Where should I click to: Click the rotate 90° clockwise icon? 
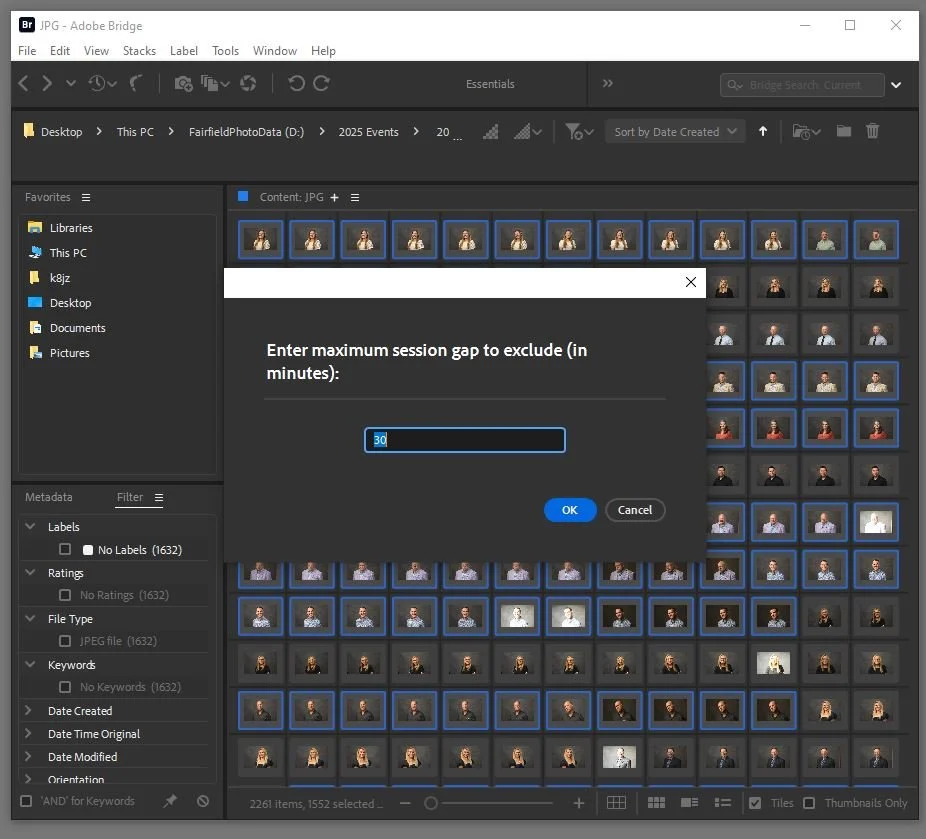pos(321,84)
